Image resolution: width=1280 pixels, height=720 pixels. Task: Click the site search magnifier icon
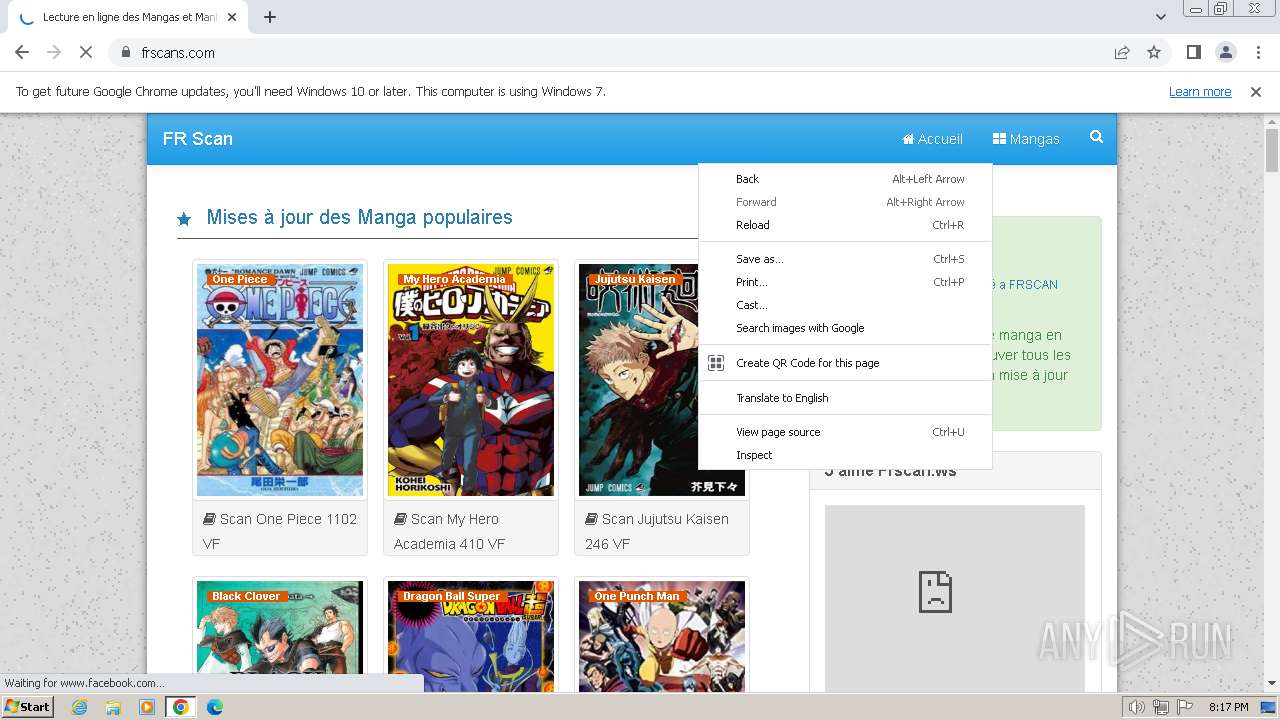(1097, 137)
